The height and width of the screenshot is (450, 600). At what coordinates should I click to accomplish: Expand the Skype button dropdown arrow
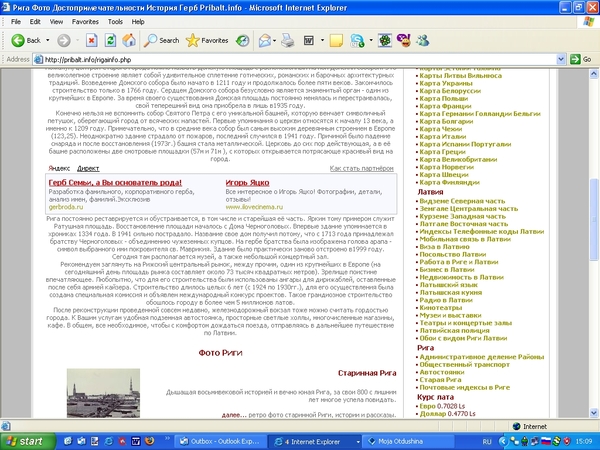pos(371,40)
